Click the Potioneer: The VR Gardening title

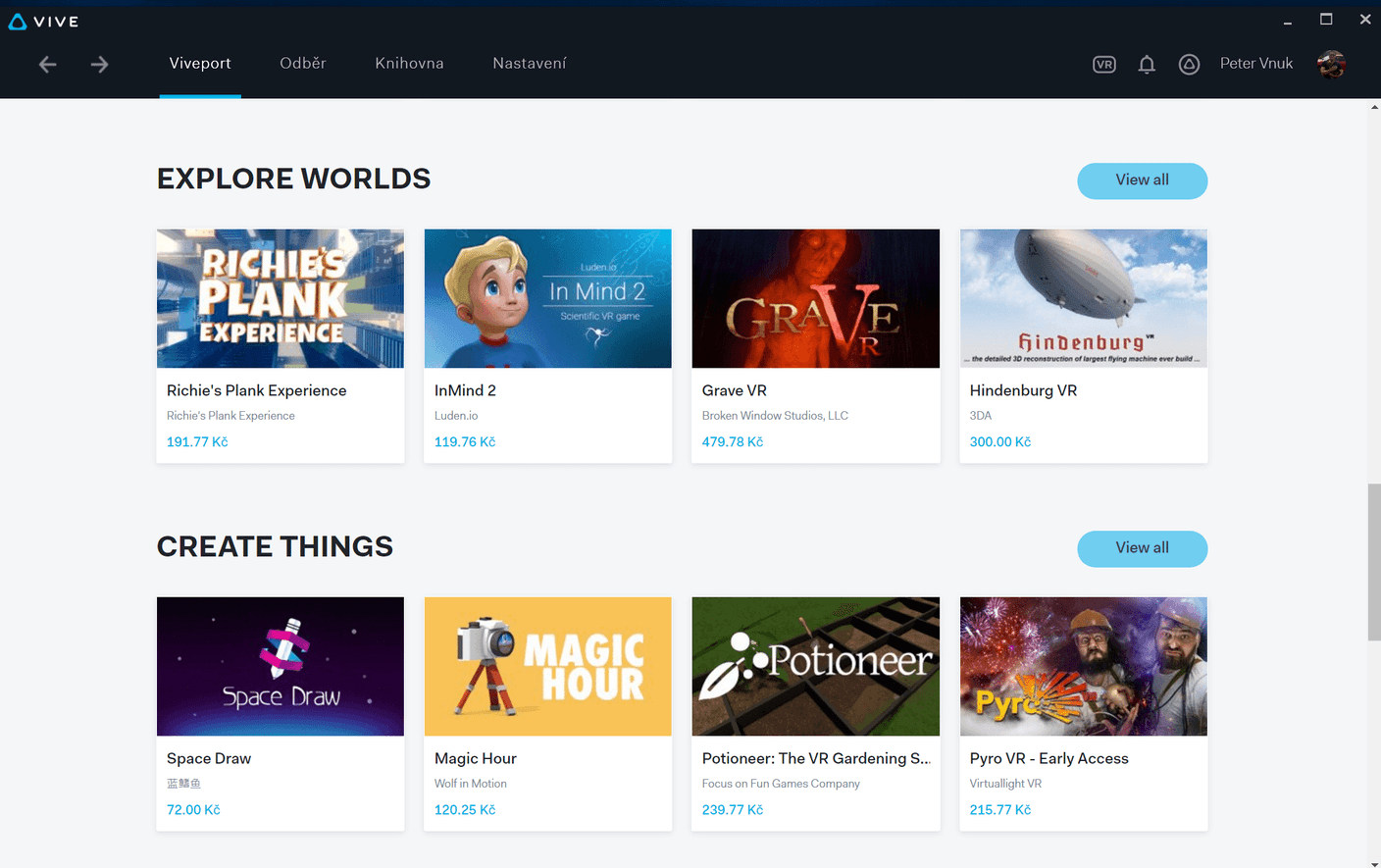[x=816, y=758]
